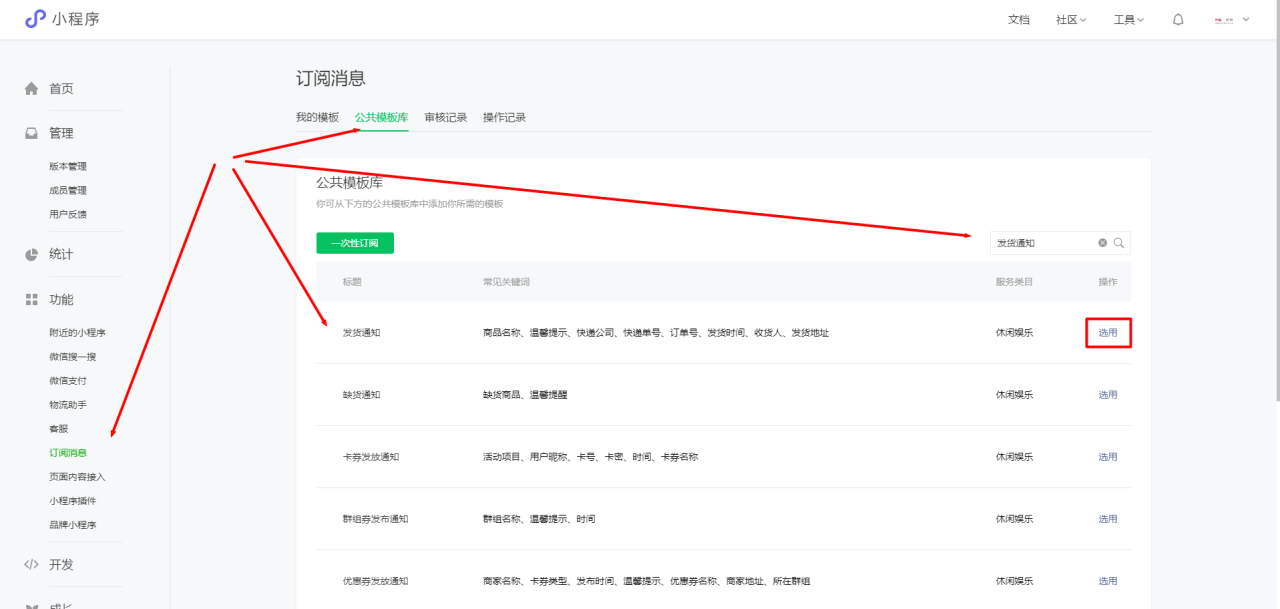Click 选用 for the 发货通知 template
Viewport: 1280px width, 609px height.
[x=1108, y=333]
